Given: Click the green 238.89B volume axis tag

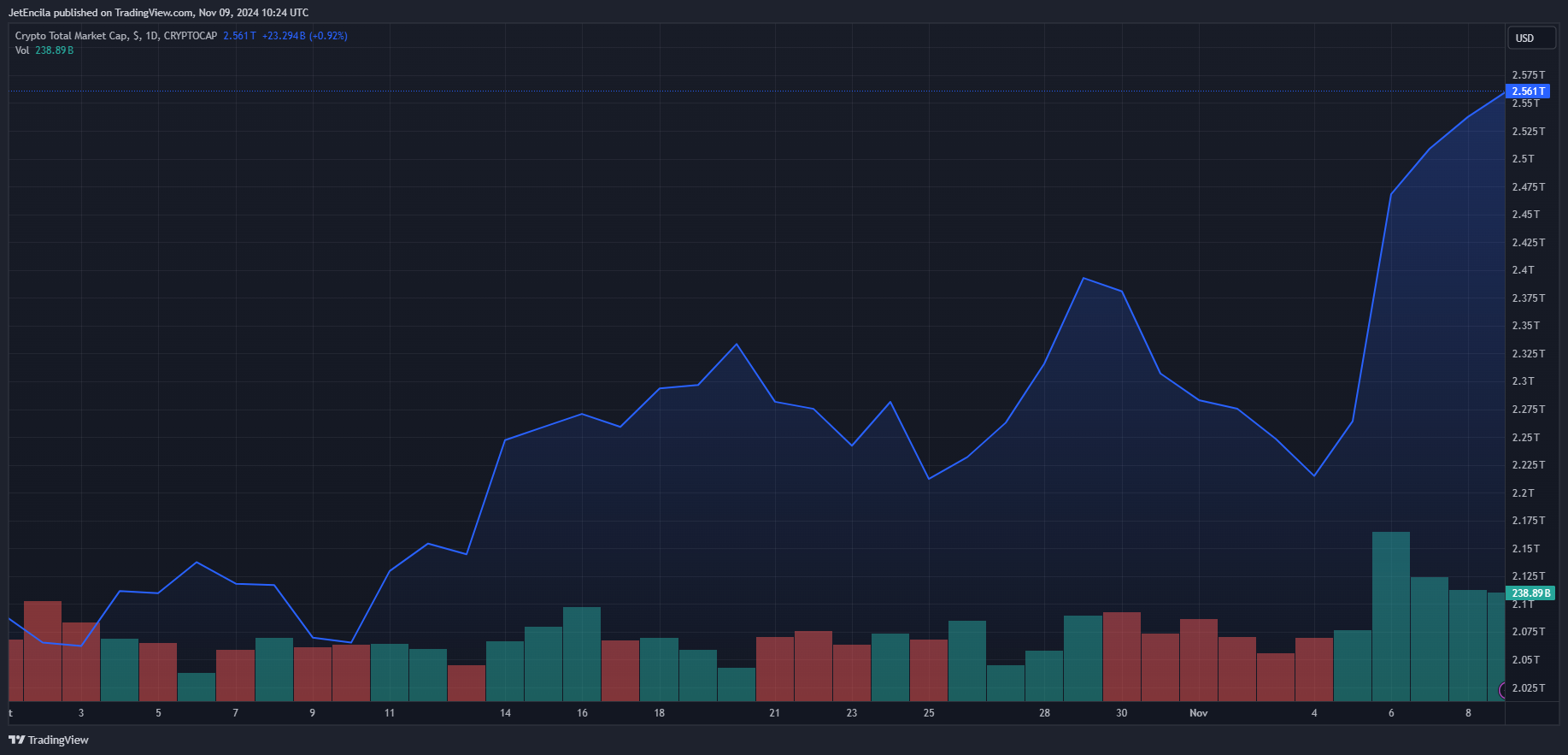Looking at the screenshot, I should tap(1530, 593).
